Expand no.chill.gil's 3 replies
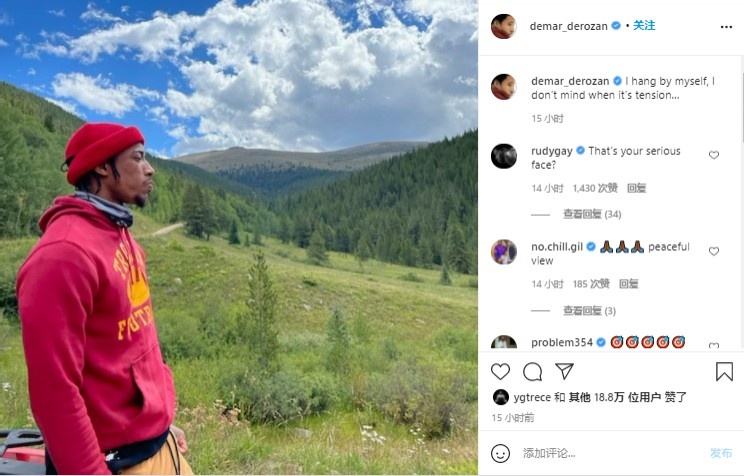This screenshot has height=476, width=744. [x=589, y=311]
